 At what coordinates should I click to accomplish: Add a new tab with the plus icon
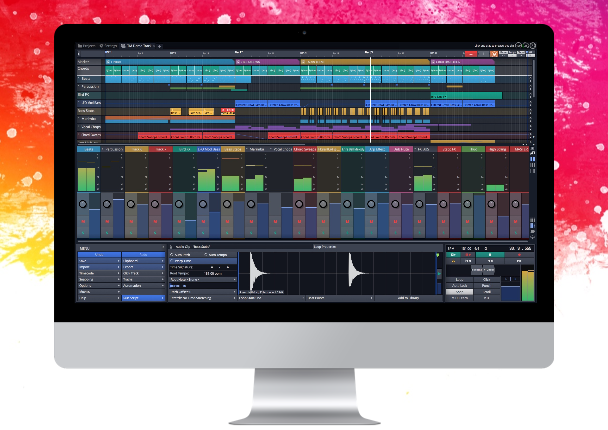click(x=159, y=46)
